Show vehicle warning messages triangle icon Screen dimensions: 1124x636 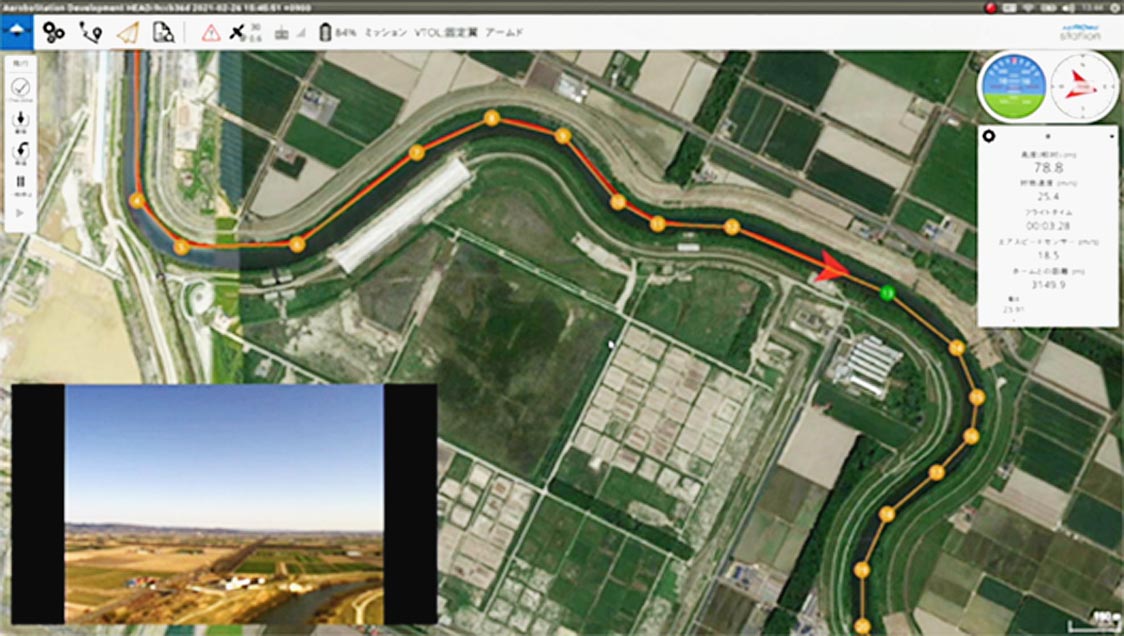tap(211, 33)
